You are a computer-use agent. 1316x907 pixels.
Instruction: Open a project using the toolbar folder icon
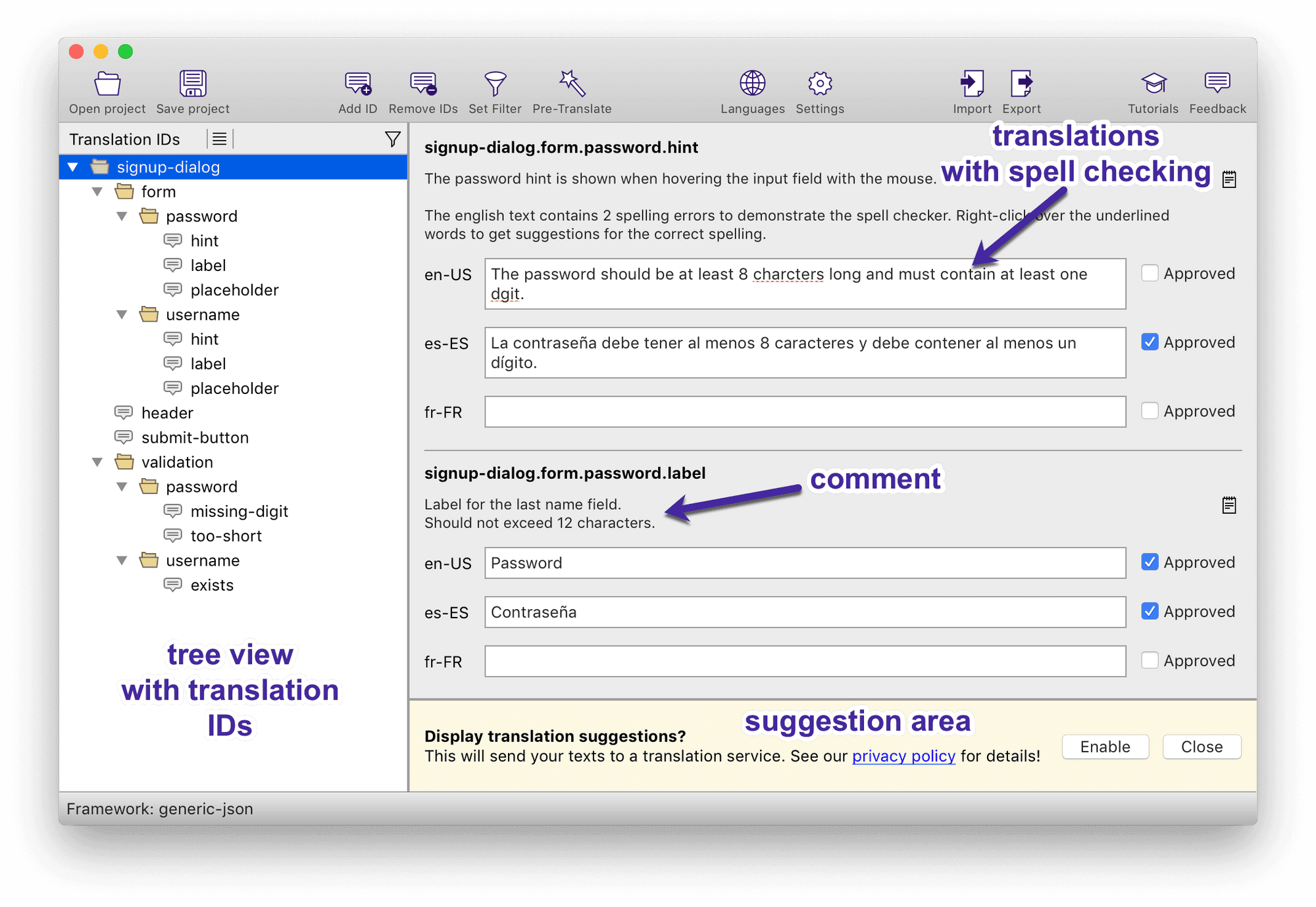(106, 89)
